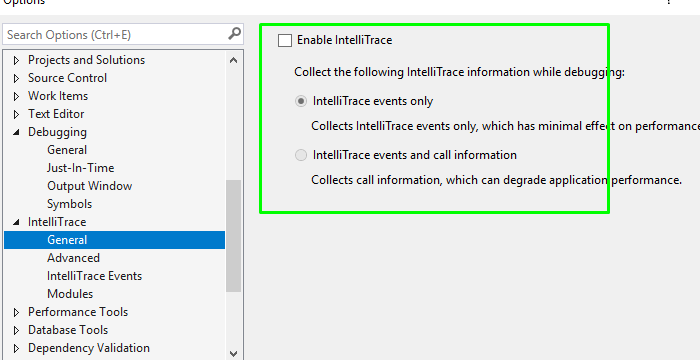Click 'Collect the following IntelliTrace information' text

click(459, 72)
